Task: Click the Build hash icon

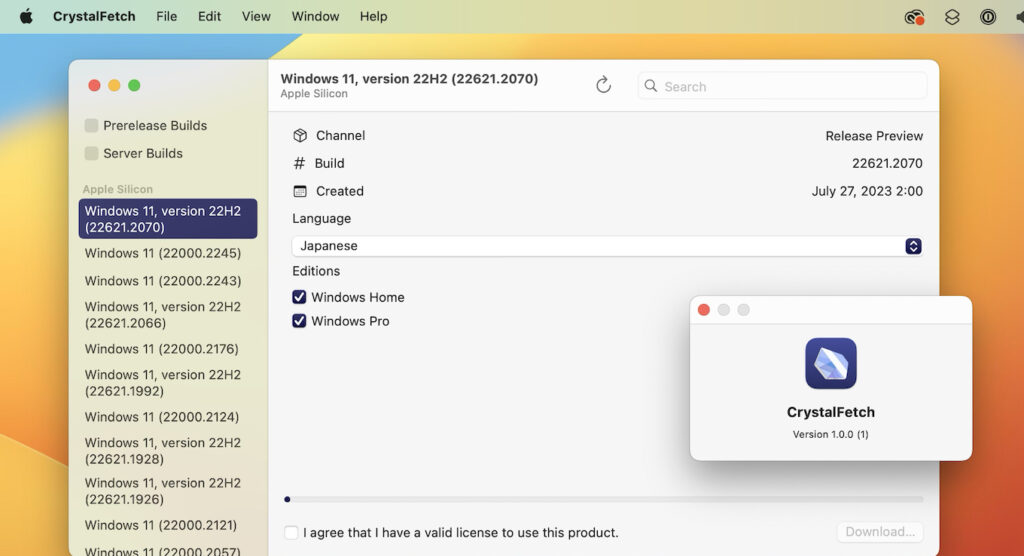Action: pyautogui.click(x=299, y=163)
